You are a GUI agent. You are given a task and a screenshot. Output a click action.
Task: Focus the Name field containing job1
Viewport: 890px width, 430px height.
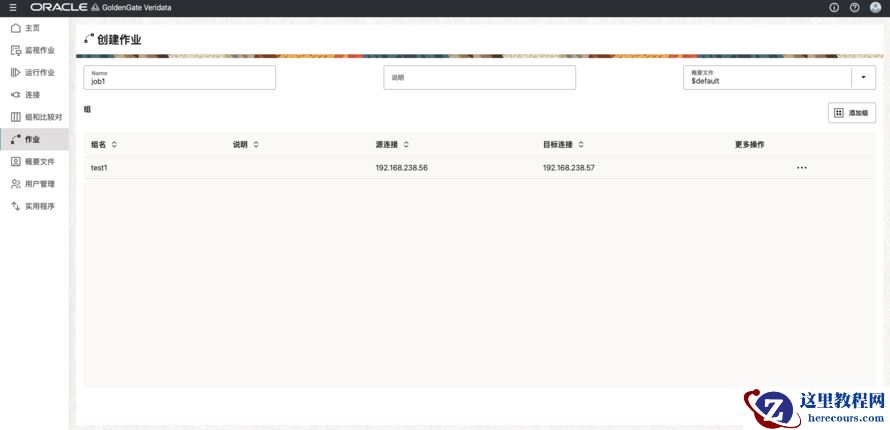[179, 77]
